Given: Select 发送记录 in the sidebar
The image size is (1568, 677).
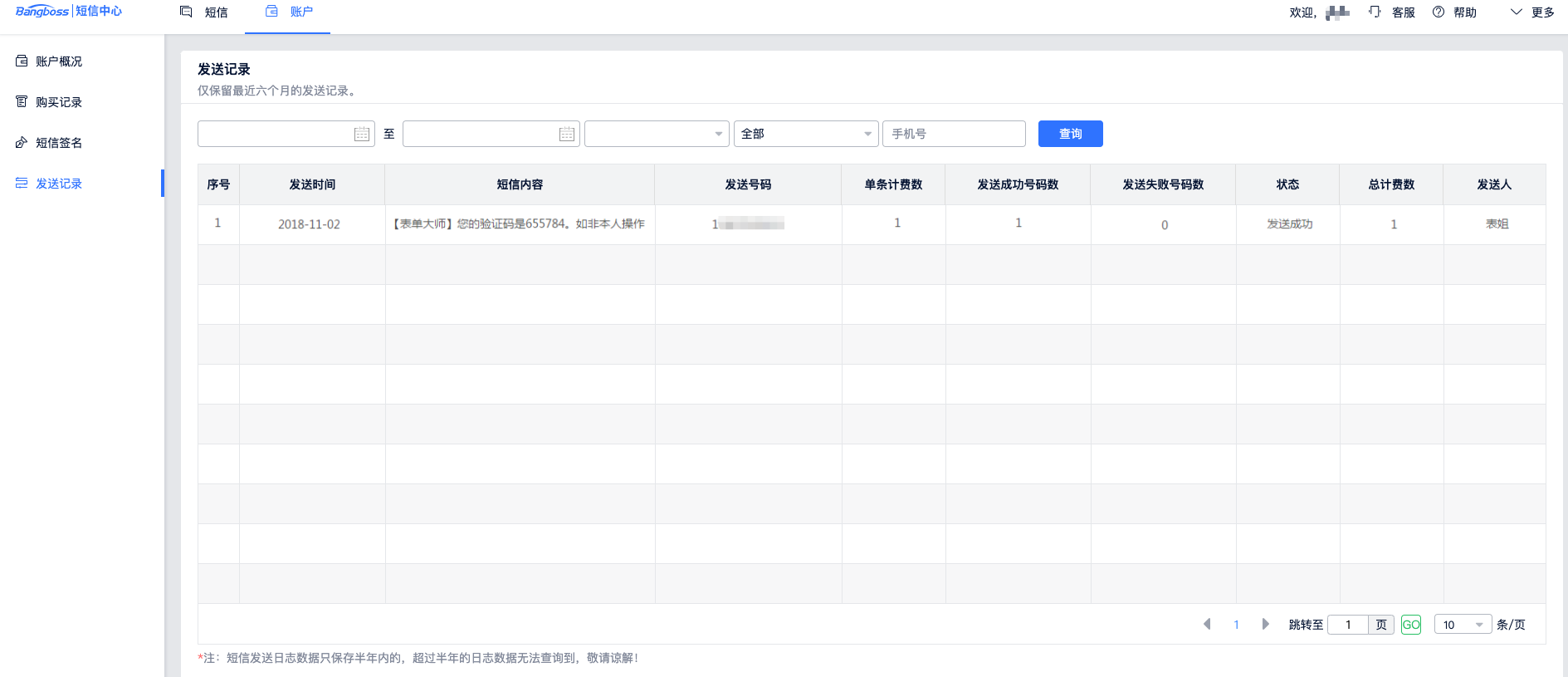Looking at the screenshot, I should pyautogui.click(x=58, y=184).
